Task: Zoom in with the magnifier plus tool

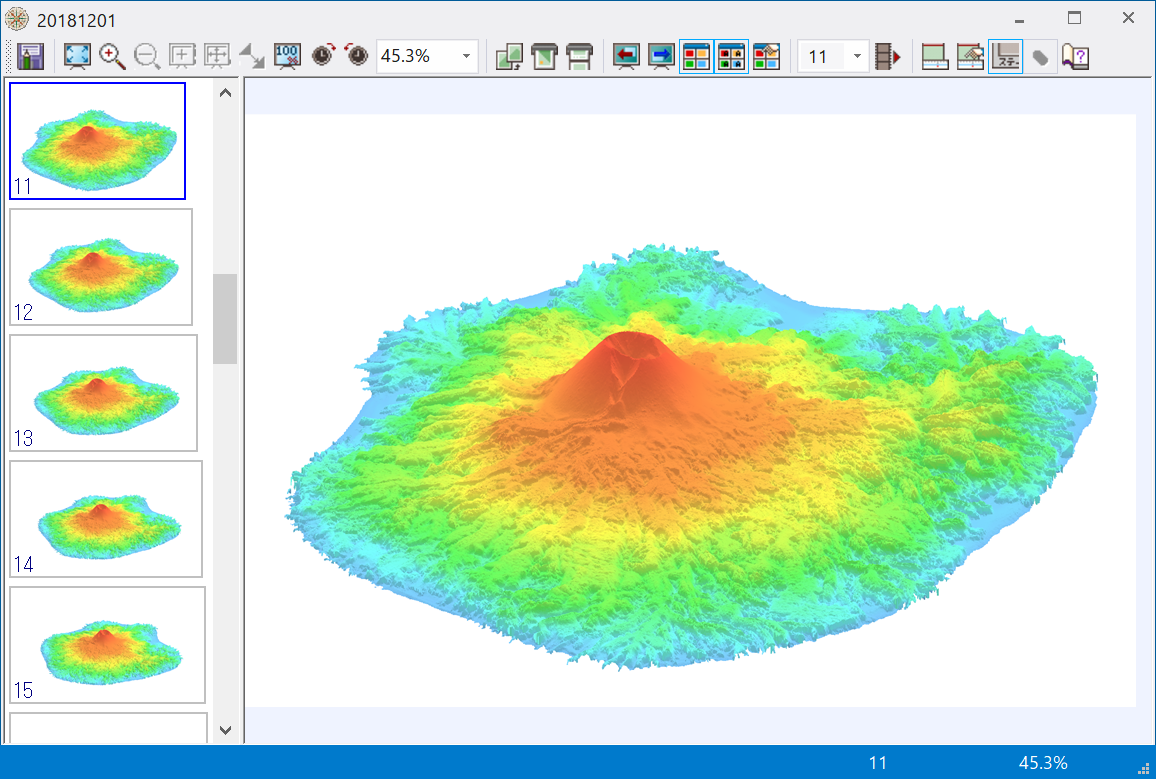Action: [x=112, y=57]
